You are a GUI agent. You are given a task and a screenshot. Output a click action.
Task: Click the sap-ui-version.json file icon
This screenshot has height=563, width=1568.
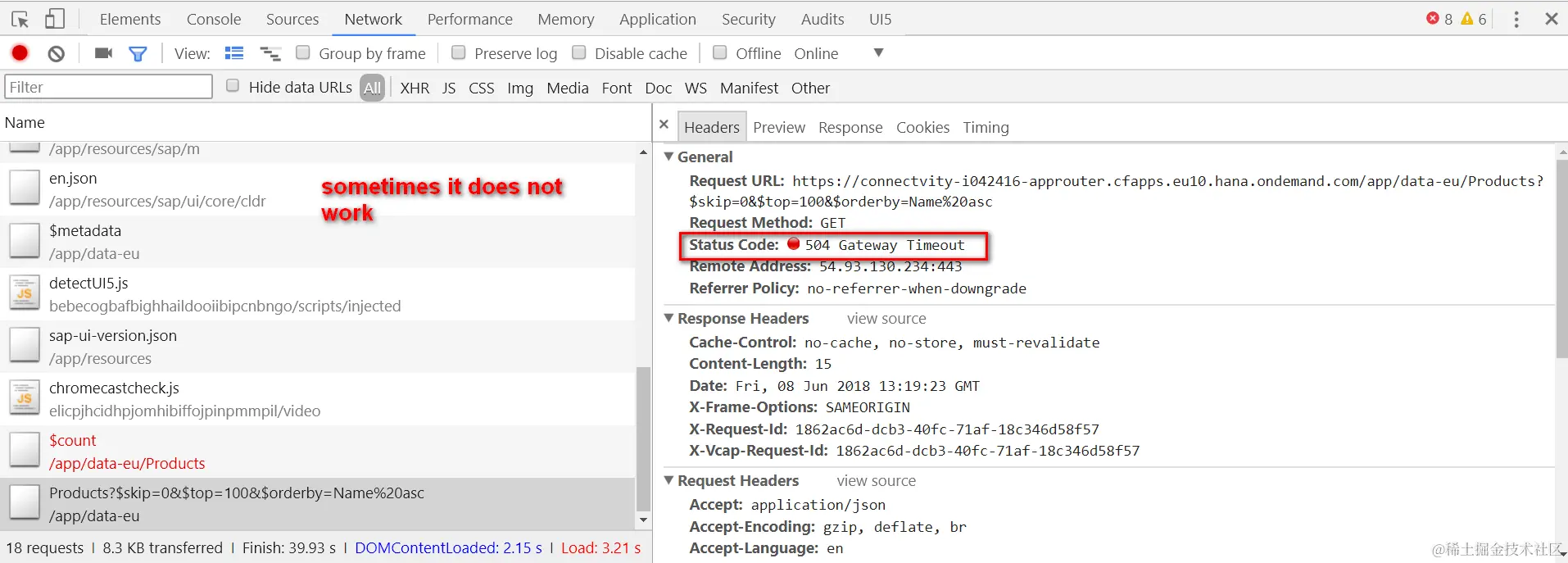click(25, 345)
